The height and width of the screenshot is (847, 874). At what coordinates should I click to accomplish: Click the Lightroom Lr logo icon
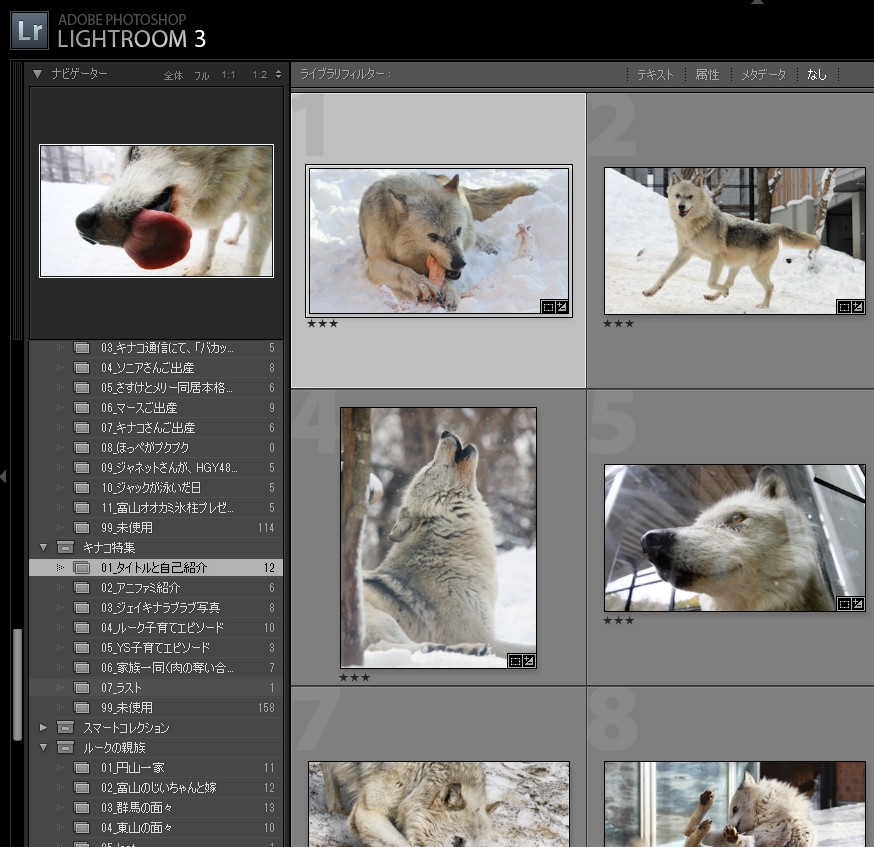pos(30,31)
